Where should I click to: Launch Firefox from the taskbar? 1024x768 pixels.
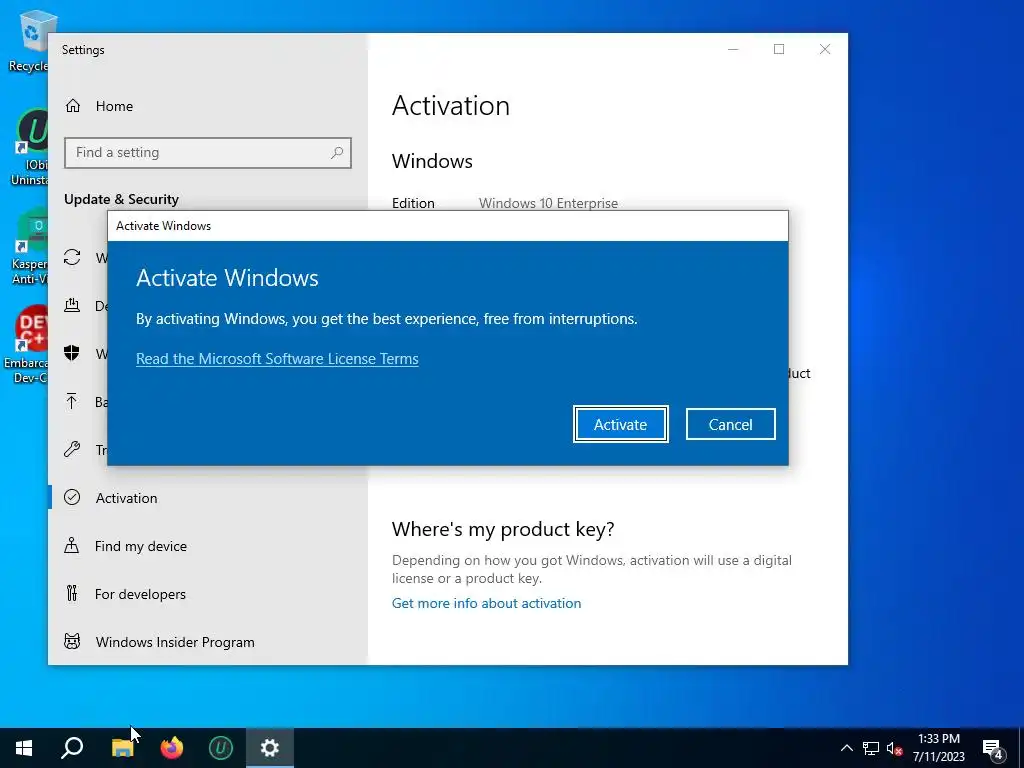172,748
